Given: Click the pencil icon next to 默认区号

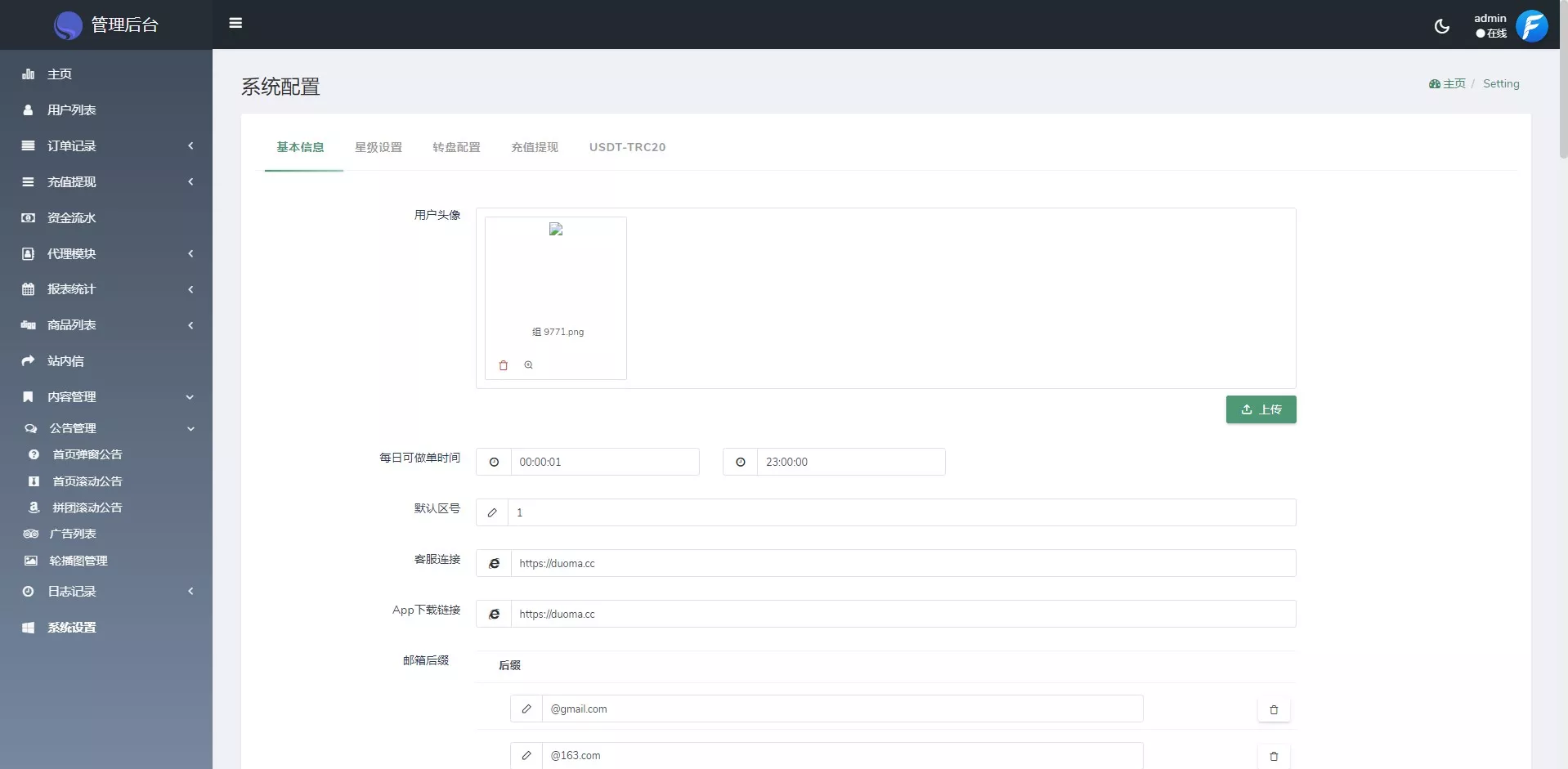Looking at the screenshot, I should pos(491,512).
